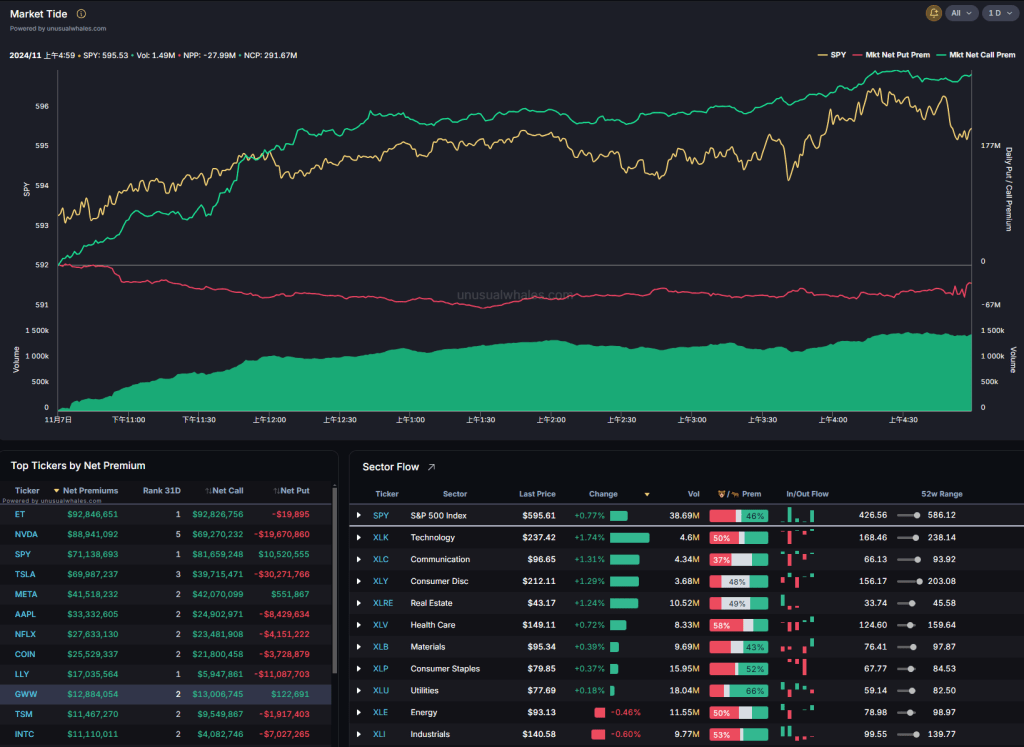Click the Rank 31D column header
Image resolution: width=1024 pixels, height=747 pixels.
(x=161, y=491)
